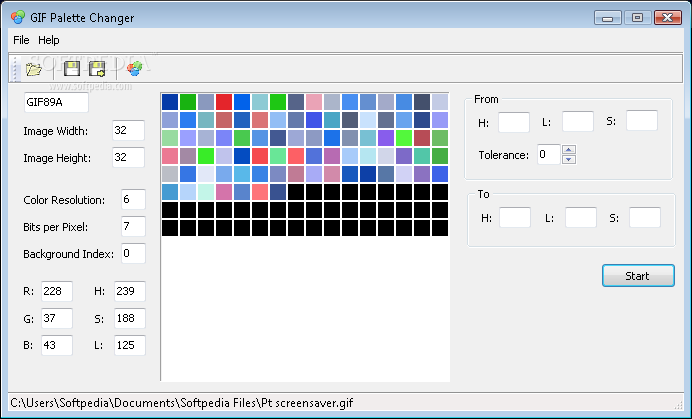The image size is (692, 419).
Task: Click the Save floppy disk icon
Action: (x=71, y=69)
